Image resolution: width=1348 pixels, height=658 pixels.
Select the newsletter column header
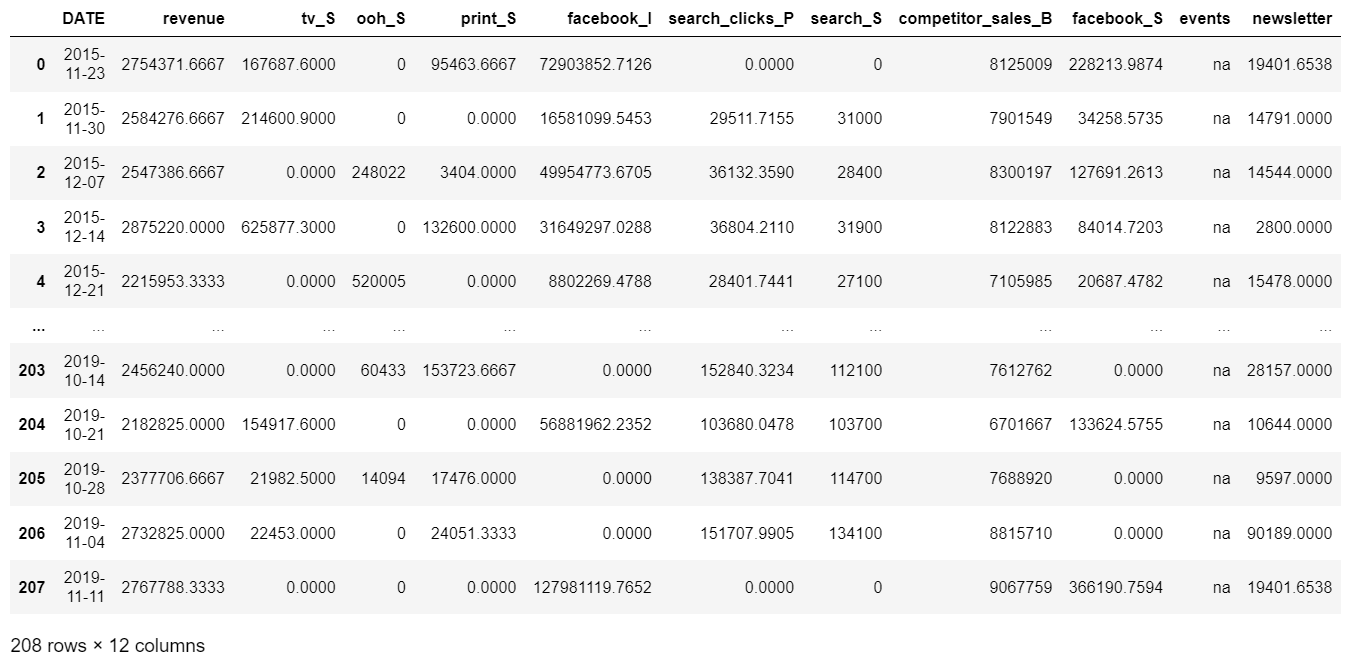pyautogui.click(x=1292, y=18)
